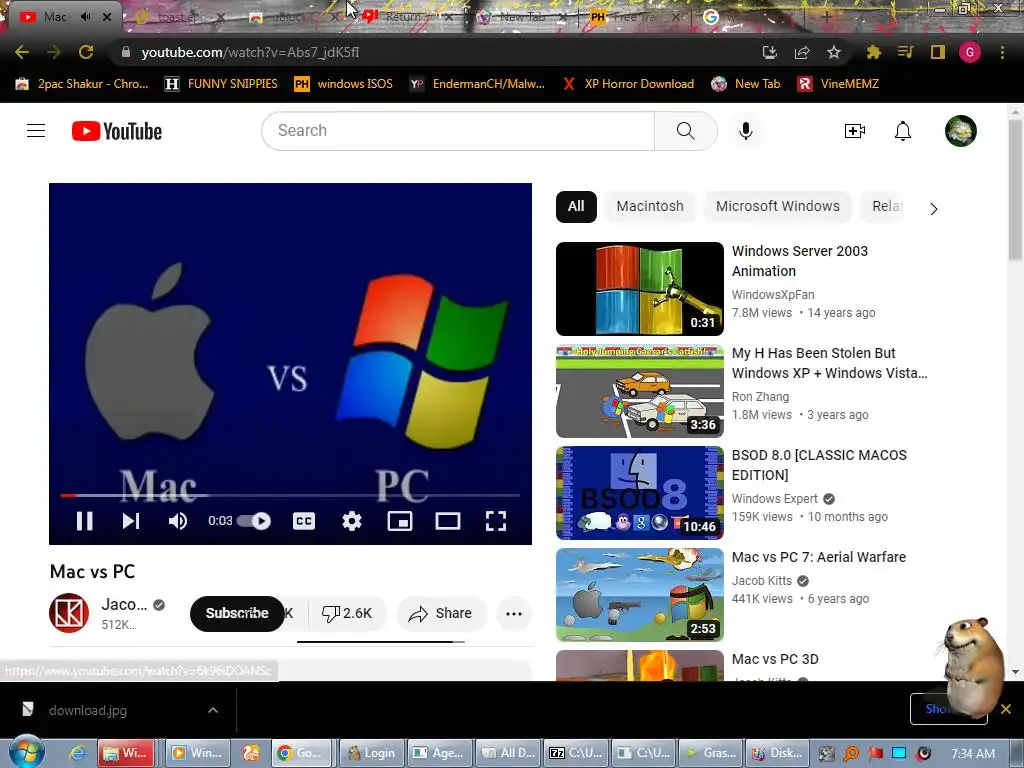Switch to theater mode
1024x768 pixels.
[448, 520]
